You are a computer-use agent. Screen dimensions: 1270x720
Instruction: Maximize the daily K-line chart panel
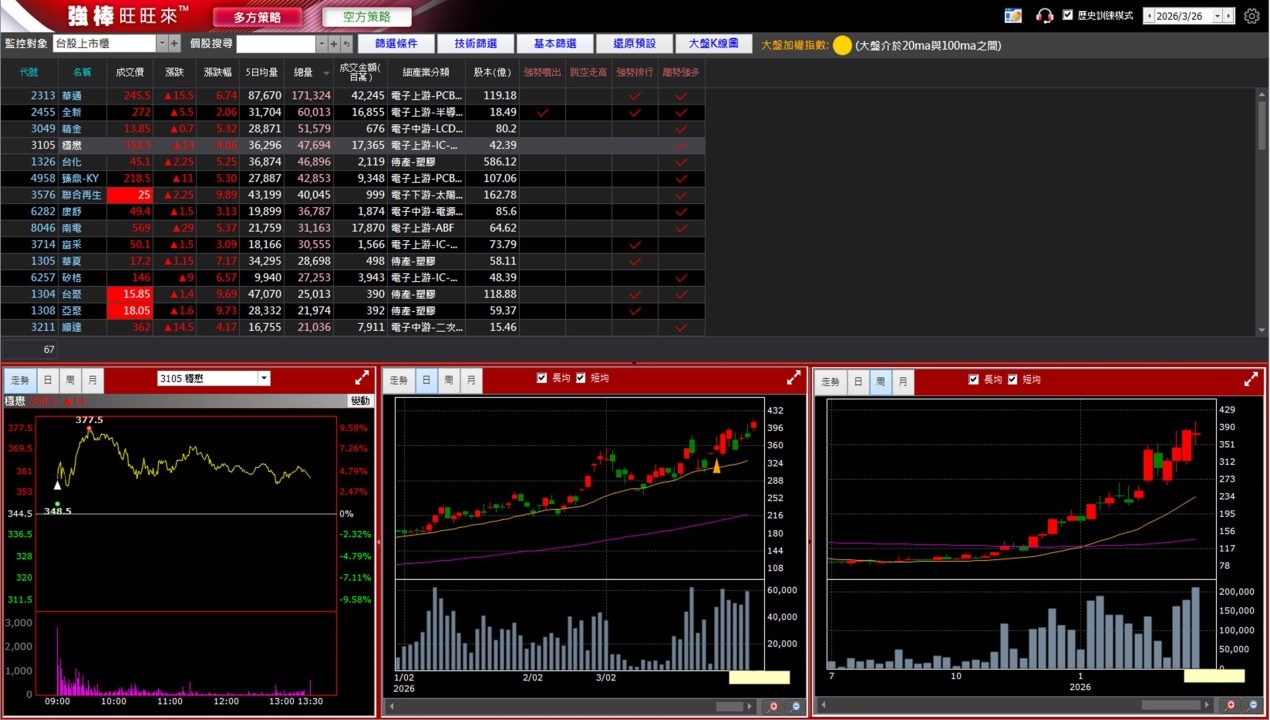794,378
